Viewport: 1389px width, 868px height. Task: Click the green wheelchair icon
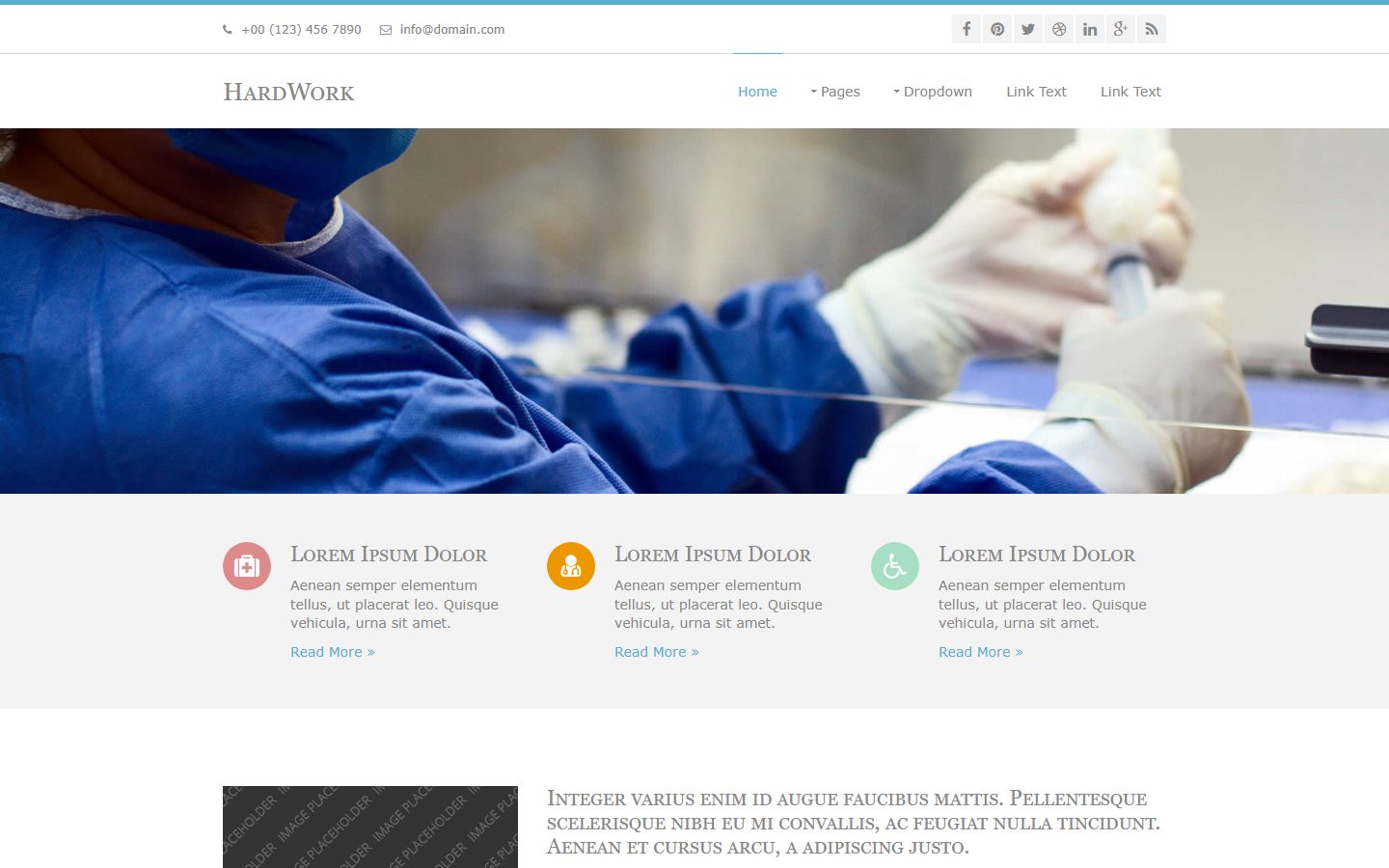pos(895,566)
